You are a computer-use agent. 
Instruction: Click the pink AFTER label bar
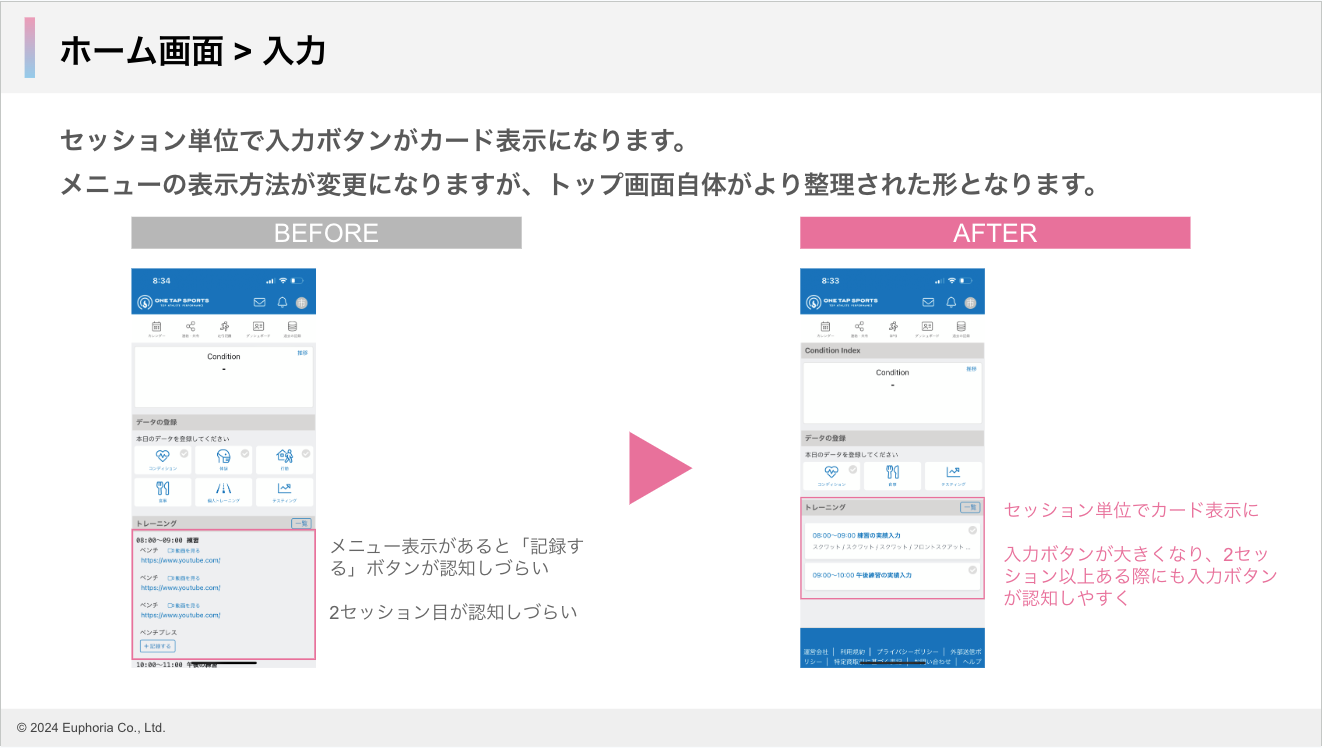click(995, 233)
